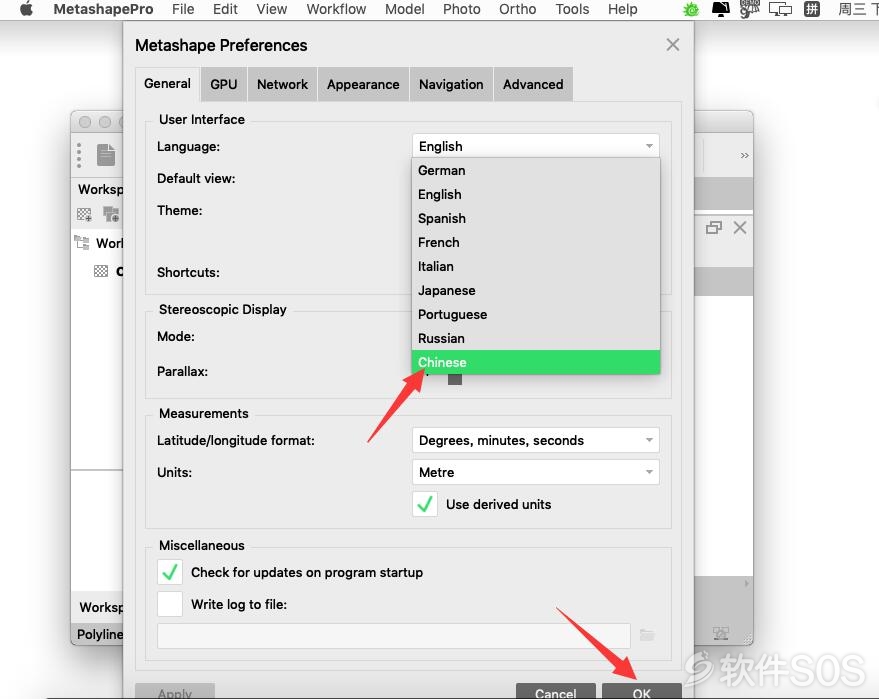
Task: Open Latitude/longitude format dropdown
Action: [535, 441]
